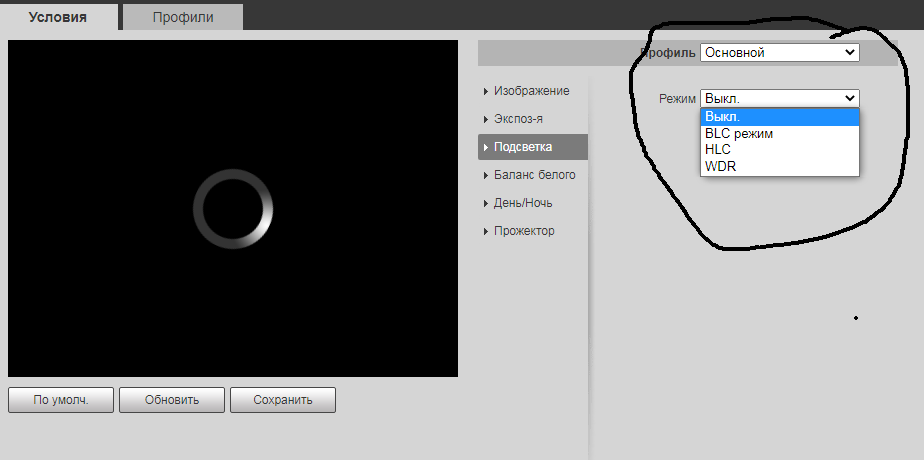Navigate to the День/Ночь section

(522, 203)
